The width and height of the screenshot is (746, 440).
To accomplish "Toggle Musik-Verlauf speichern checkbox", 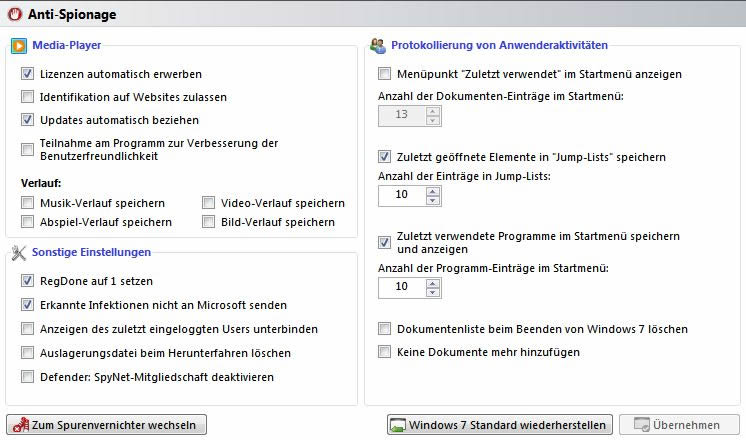I will click(x=28, y=203).
